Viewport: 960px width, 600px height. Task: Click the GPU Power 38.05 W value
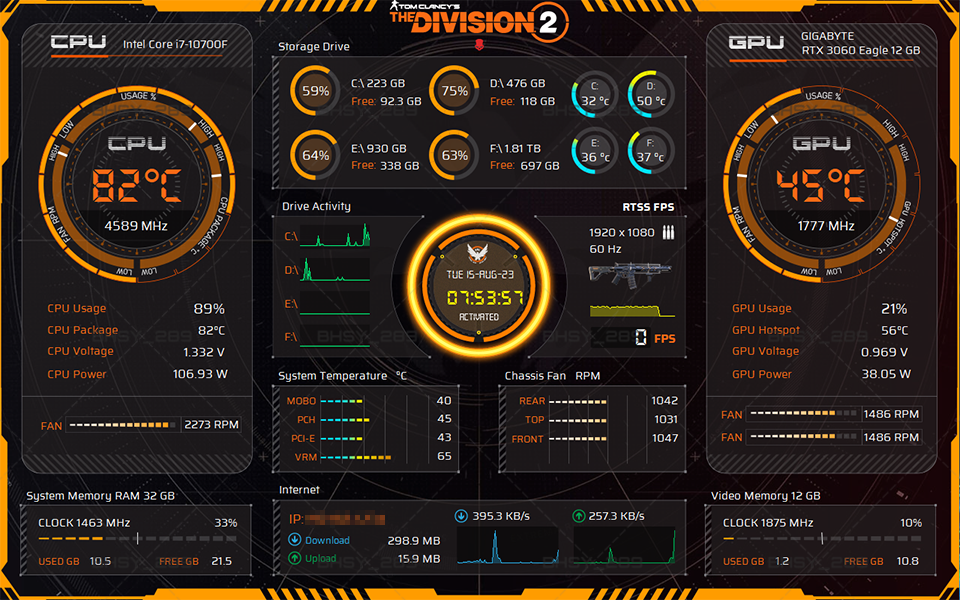(x=886, y=373)
